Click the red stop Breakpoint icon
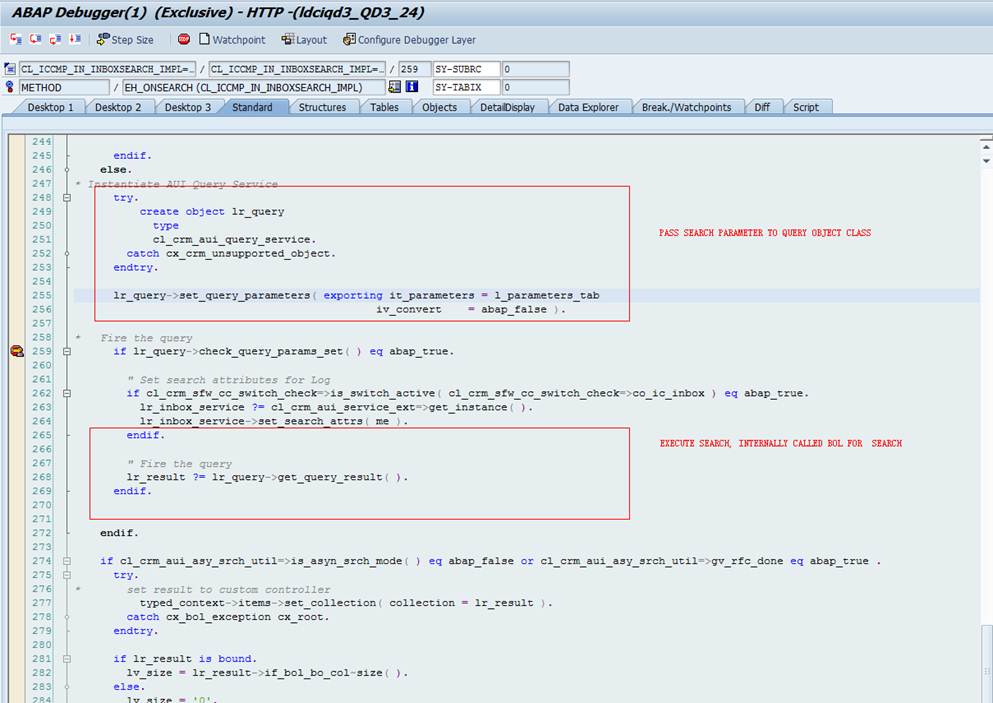Viewport: 993px width, 703px height. pos(184,40)
